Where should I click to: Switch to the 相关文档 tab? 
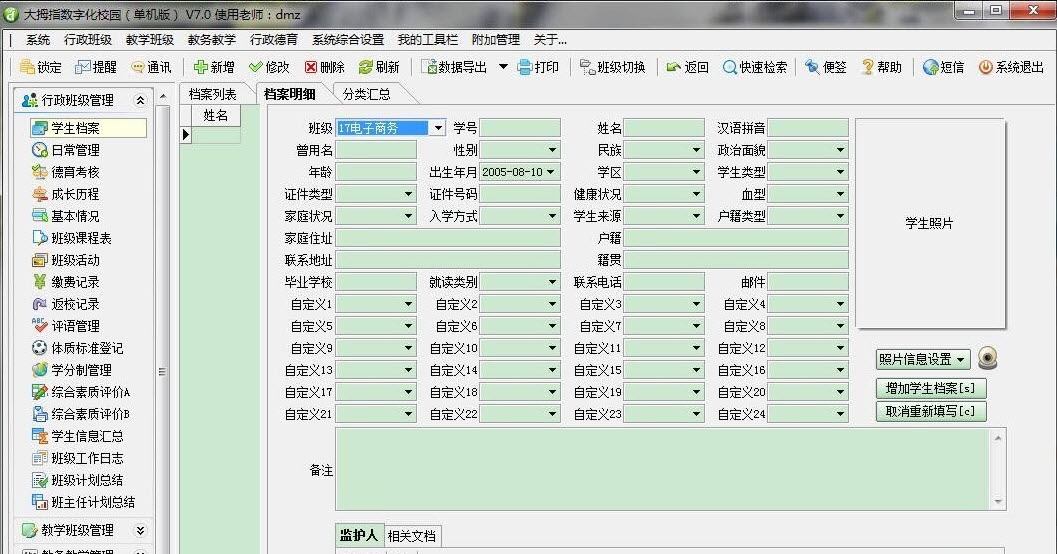(x=411, y=536)
